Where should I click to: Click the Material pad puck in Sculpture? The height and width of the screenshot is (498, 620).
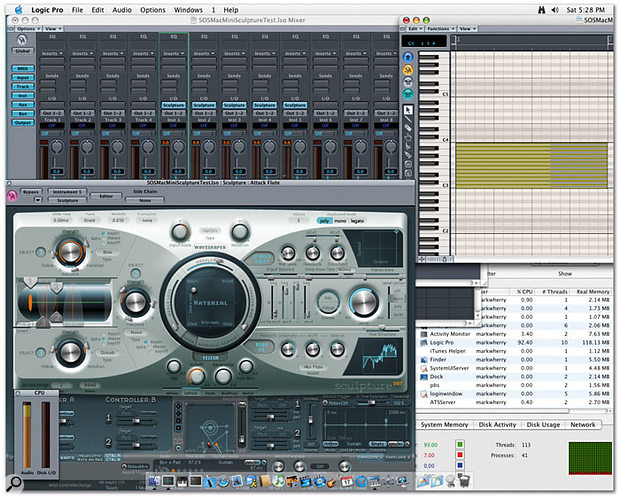[x=194, y=290]
